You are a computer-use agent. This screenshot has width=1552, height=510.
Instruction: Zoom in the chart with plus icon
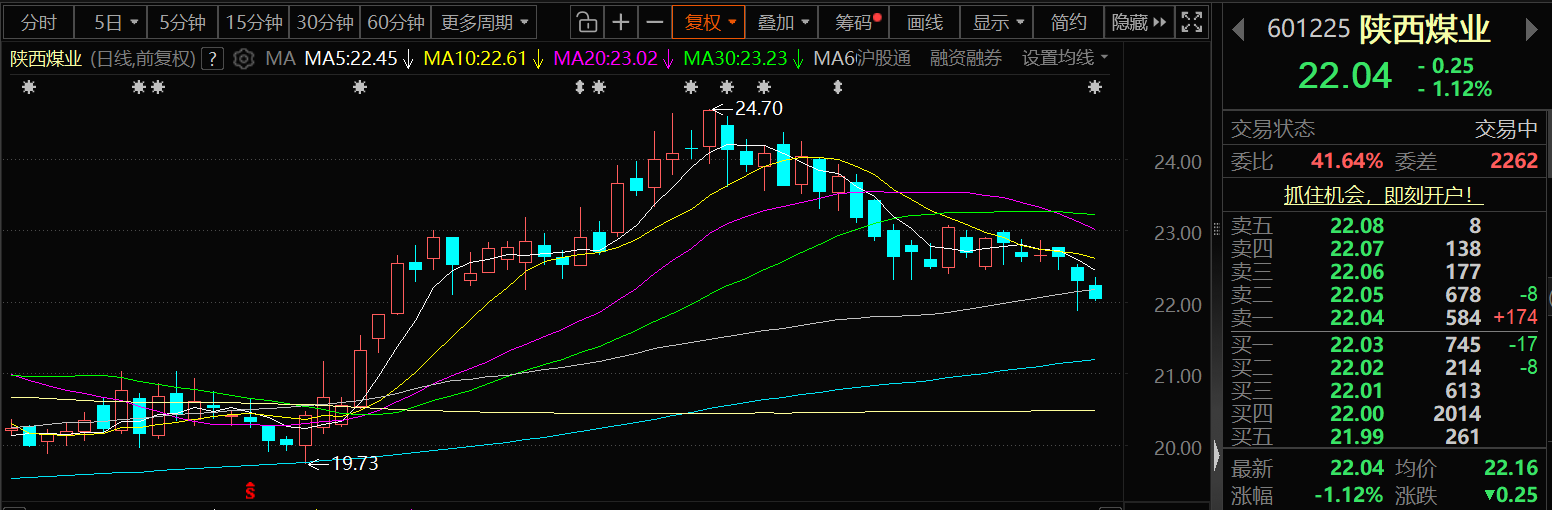pos(621,22)
